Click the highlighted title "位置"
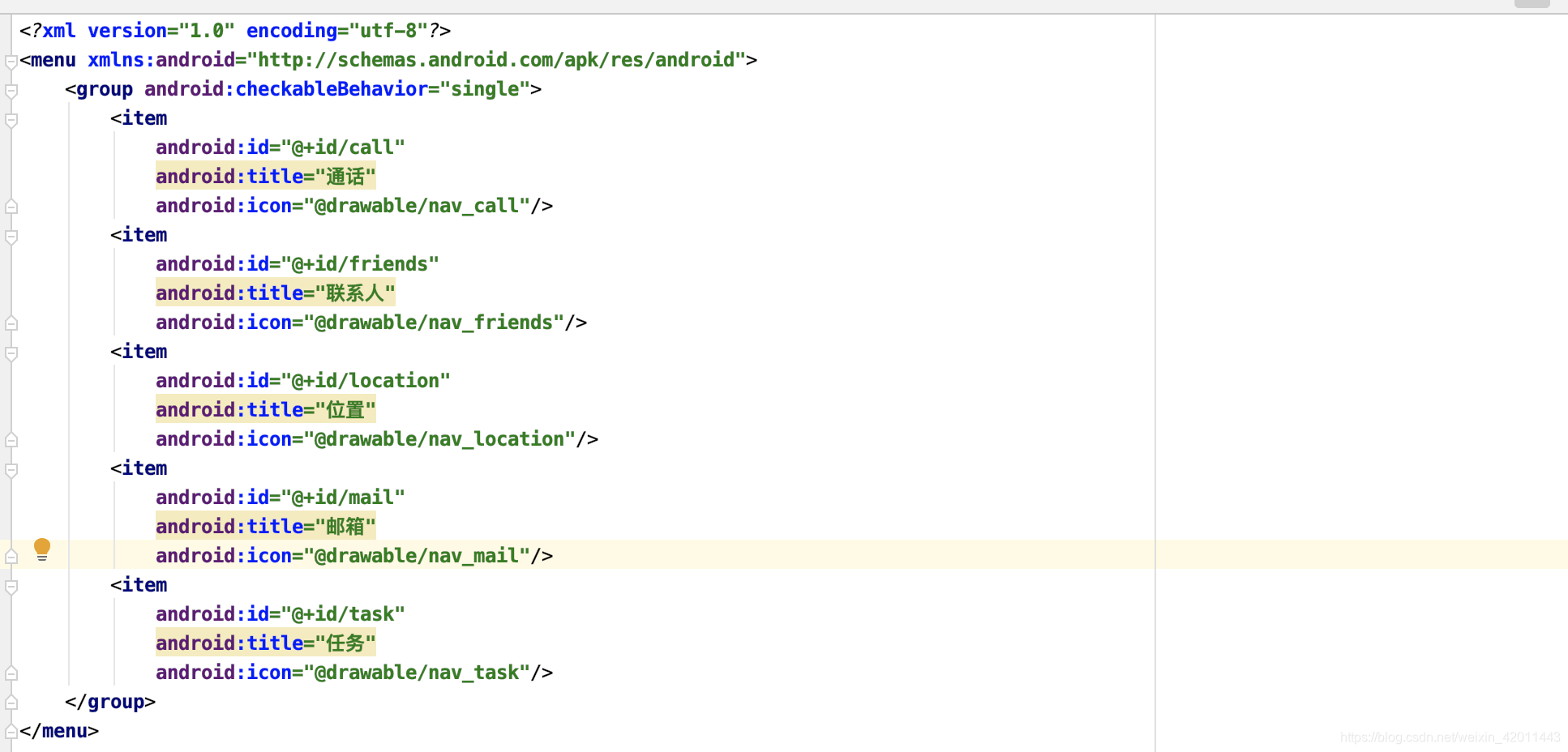The height and width of the screenshot is (752, 1568). coord(266,410)
